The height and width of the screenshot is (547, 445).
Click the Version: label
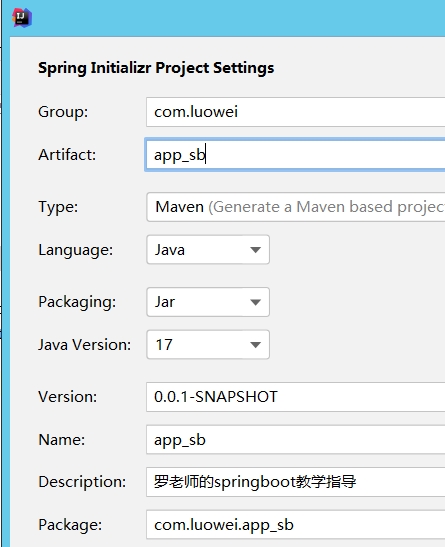(x=67, y=397)
